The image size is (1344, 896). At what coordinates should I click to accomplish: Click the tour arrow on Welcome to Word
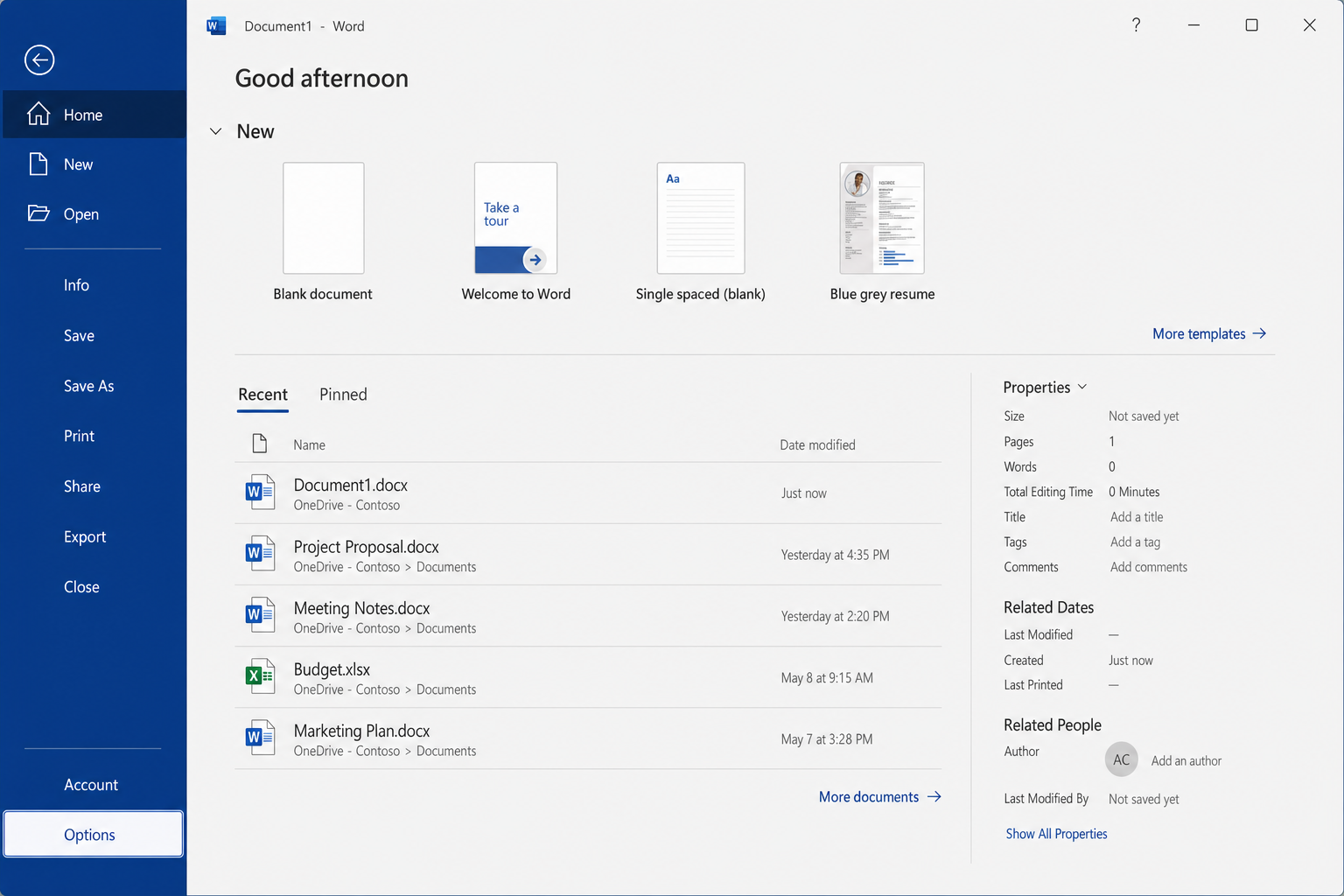tap(535, 260)
